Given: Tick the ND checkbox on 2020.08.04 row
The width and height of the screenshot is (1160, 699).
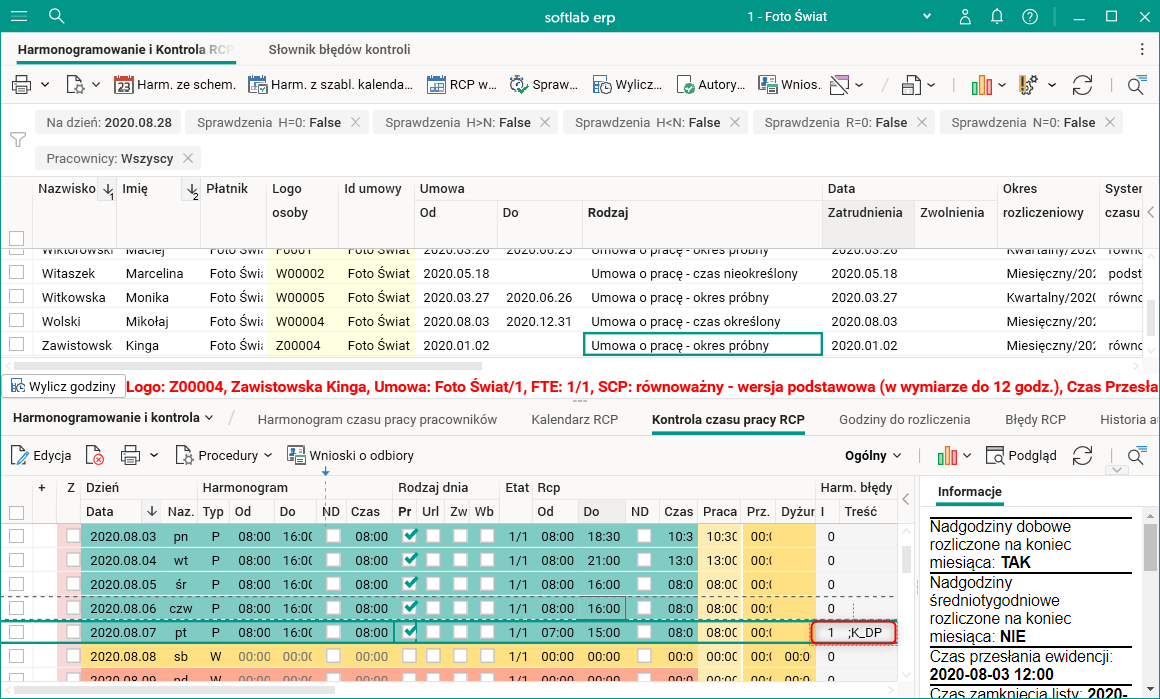Looking at the screenshot, I should coord(333,560).
